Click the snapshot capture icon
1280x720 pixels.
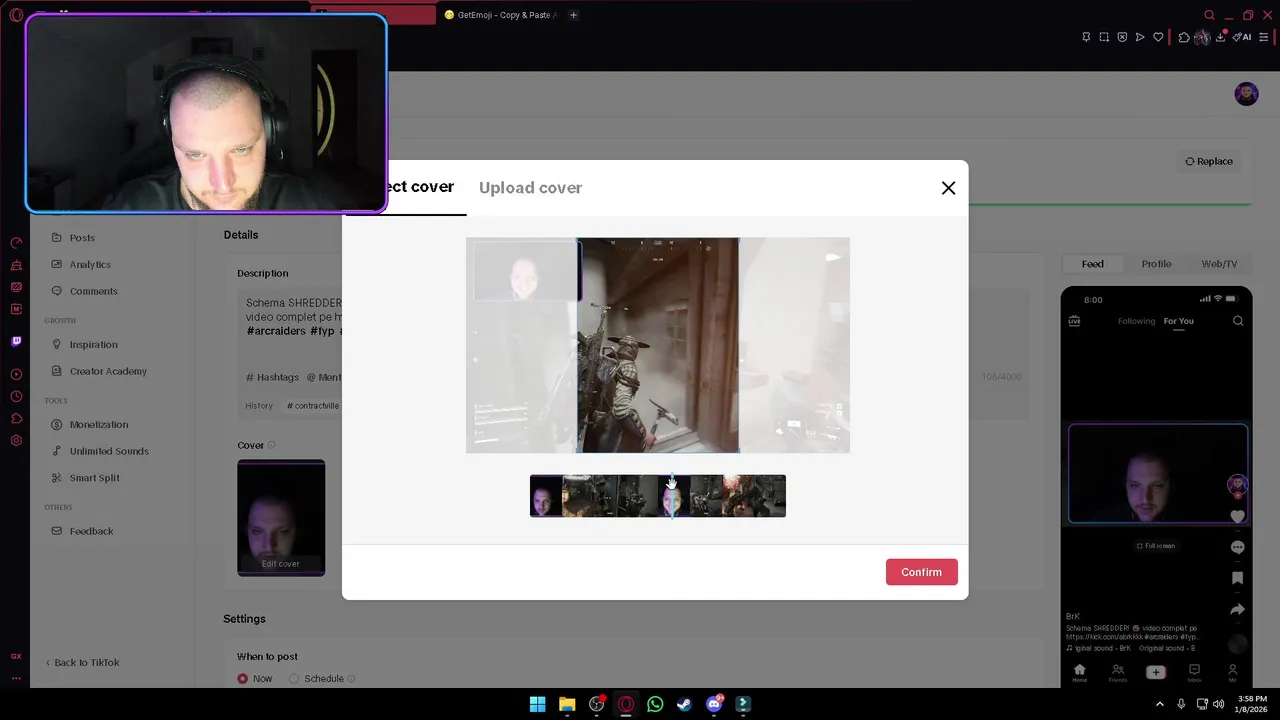pos(1104,37)
